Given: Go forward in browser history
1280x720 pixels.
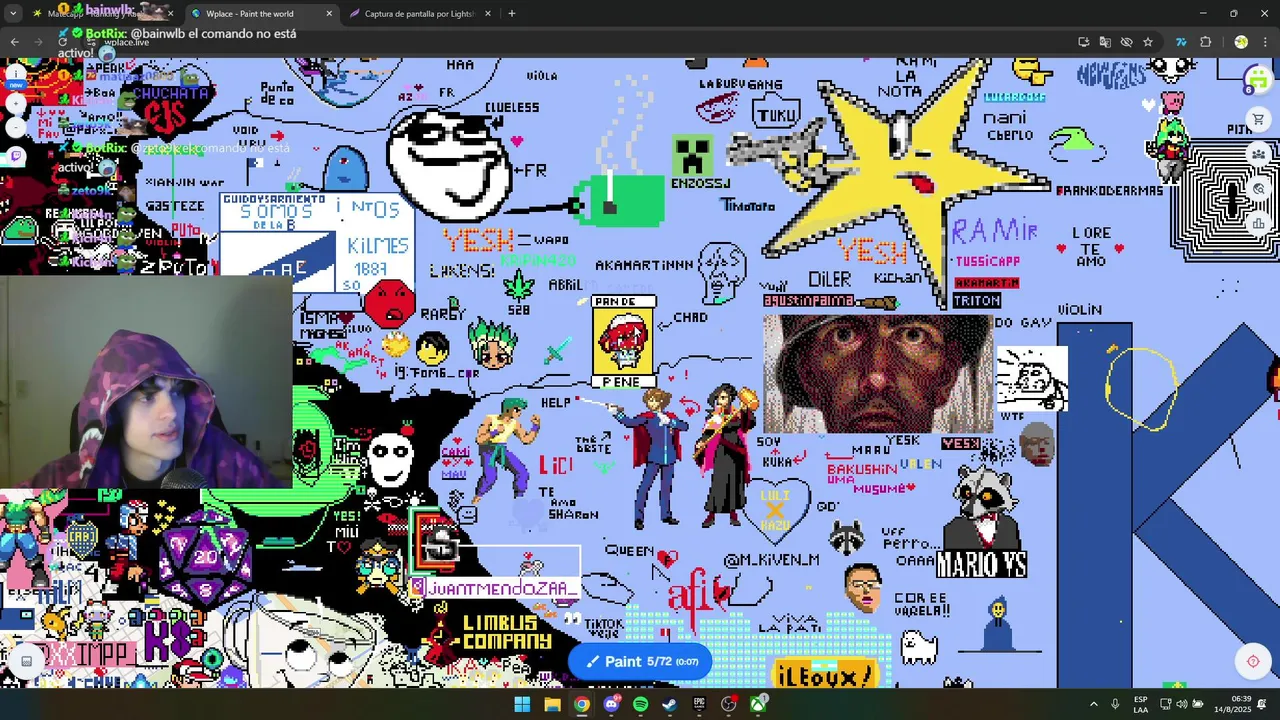Looking at the screenshot, I should tap(40, 42).
